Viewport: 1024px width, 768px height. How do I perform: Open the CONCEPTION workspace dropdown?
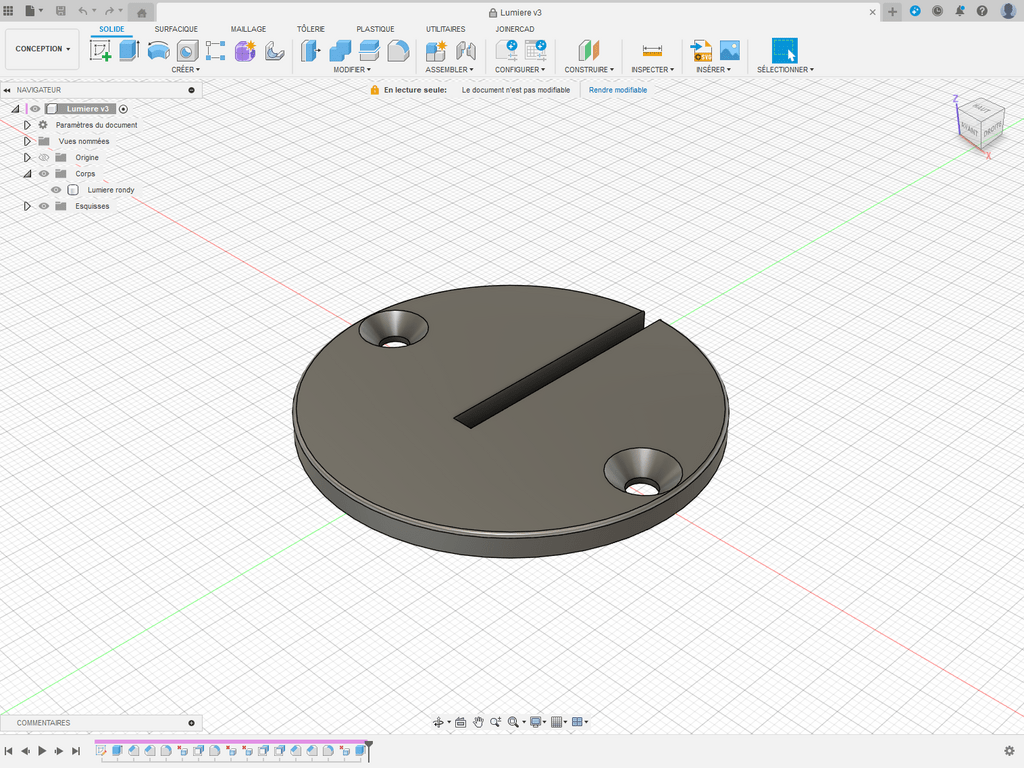(x=42, y=49)
